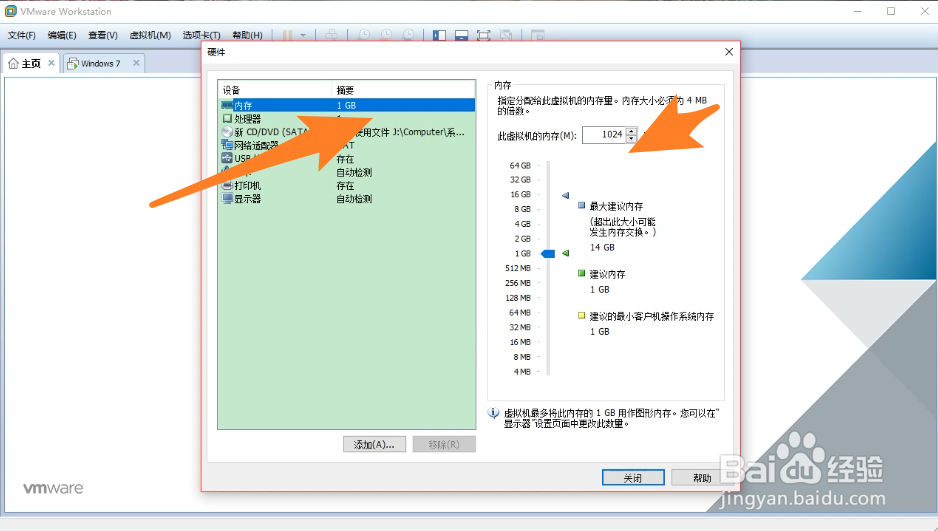Switch to the 主页 tab
Image resolution: width=938 pixels, height=531 pixels.
[x=31, y=63]
